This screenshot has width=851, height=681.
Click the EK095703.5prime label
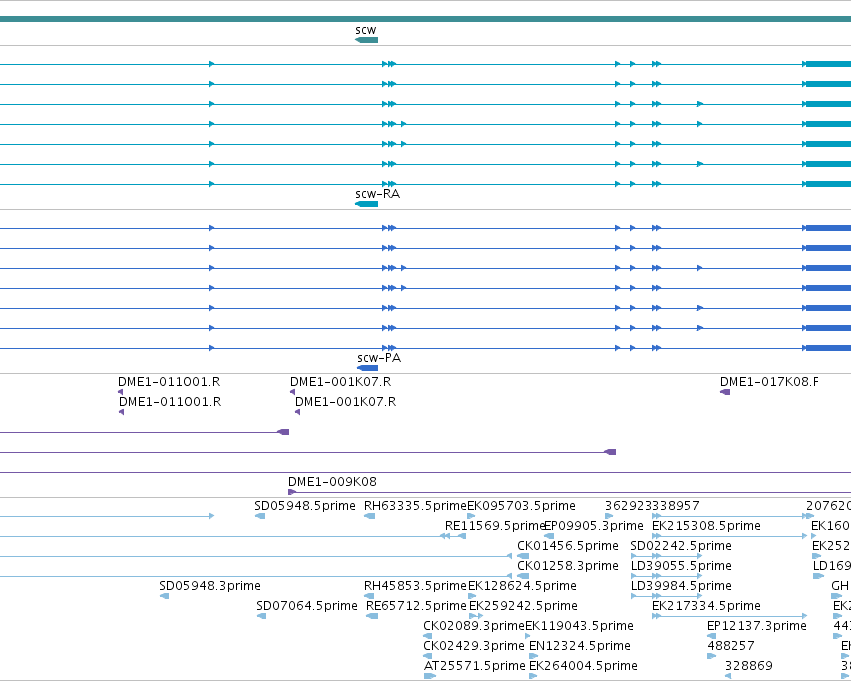point(522,506)
